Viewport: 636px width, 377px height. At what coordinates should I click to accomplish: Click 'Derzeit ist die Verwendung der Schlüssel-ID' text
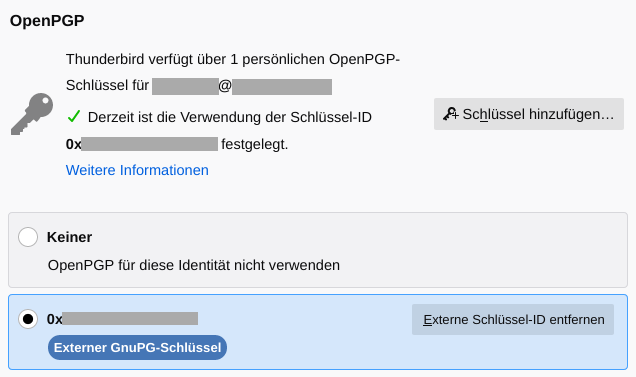tap(230, 117)
